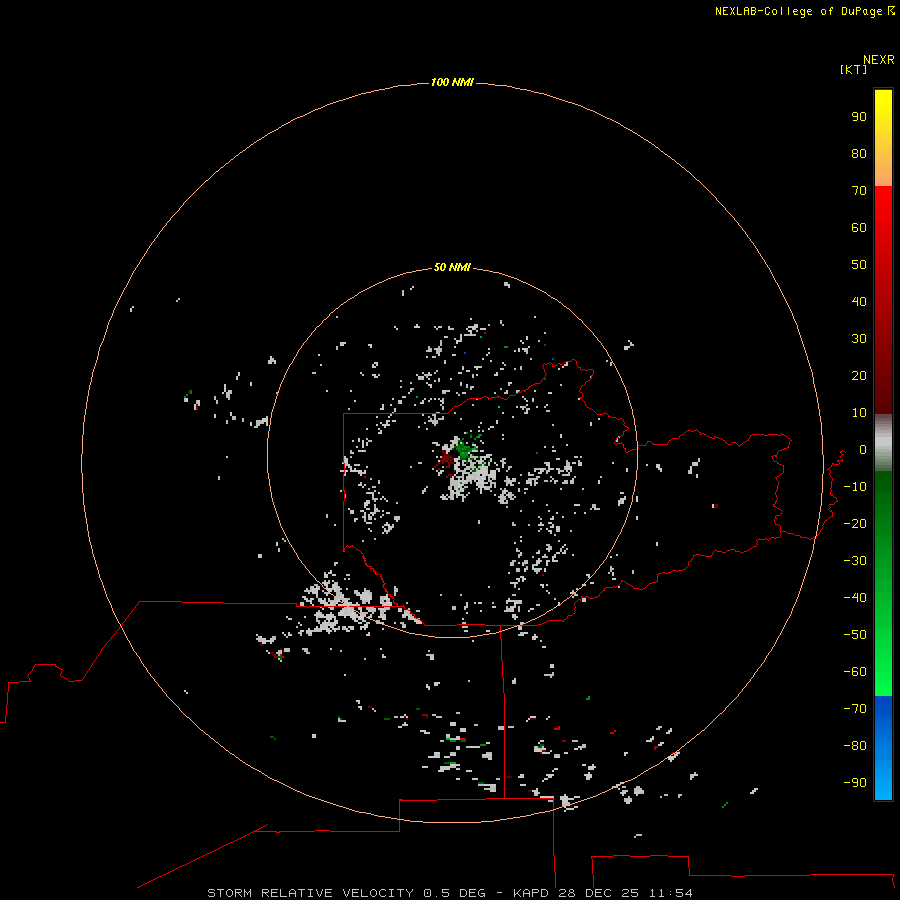Click the positive 70 knot scale value
Viewport: 900px width, 900px height.
[x=859, y=191]
